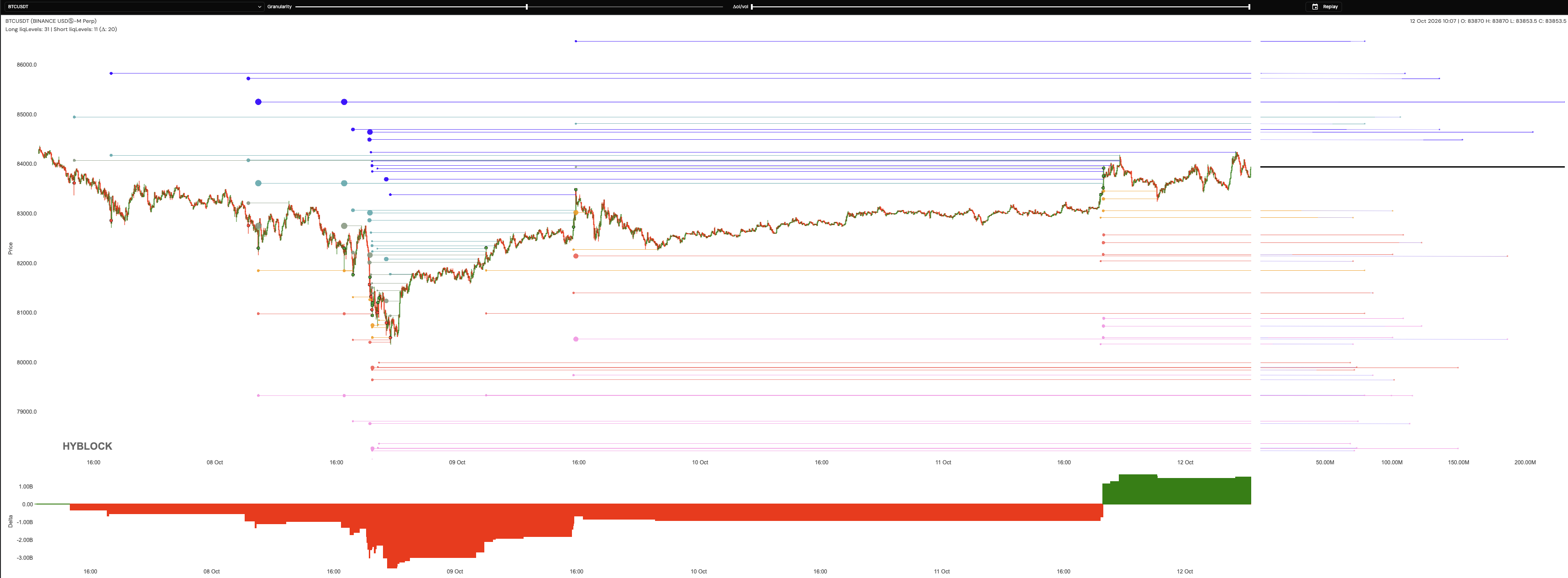Click the 100.00M volume axis label
Viewport: 1568px width, 578px height.
tap(1391, 462)
